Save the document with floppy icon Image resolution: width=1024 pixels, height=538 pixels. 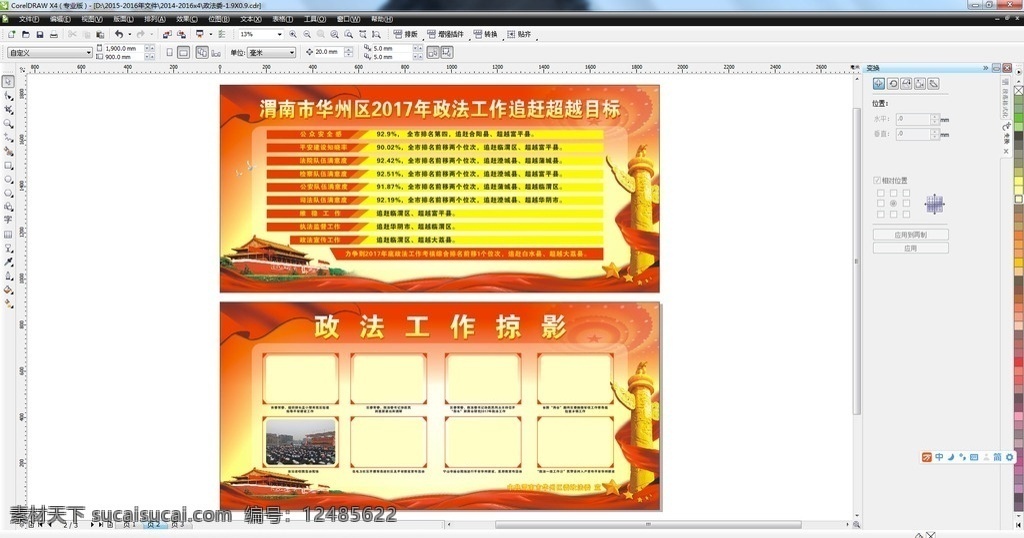click(x=40, y=35)
